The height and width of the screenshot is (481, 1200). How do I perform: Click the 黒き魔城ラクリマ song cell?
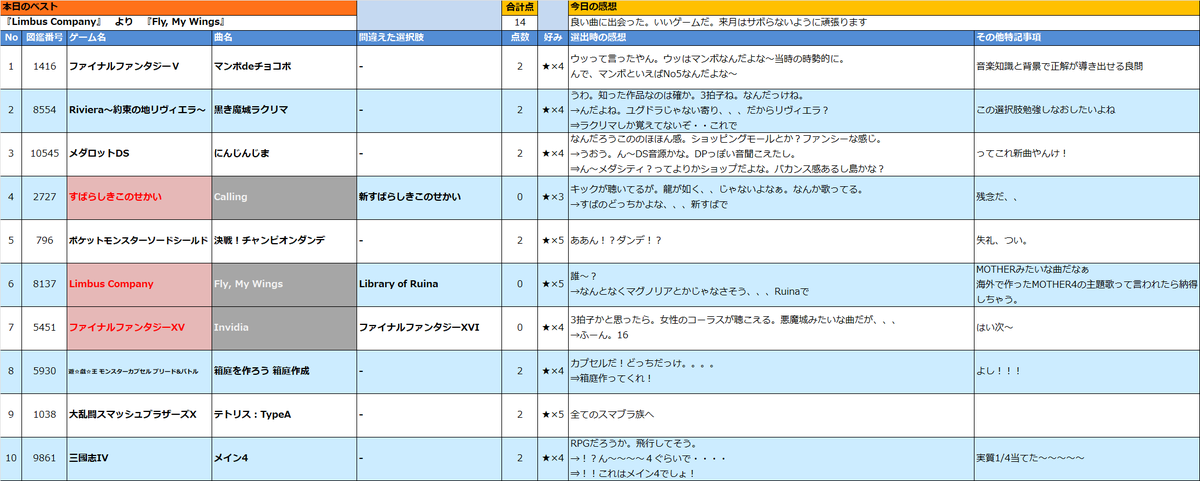(284, 110)
